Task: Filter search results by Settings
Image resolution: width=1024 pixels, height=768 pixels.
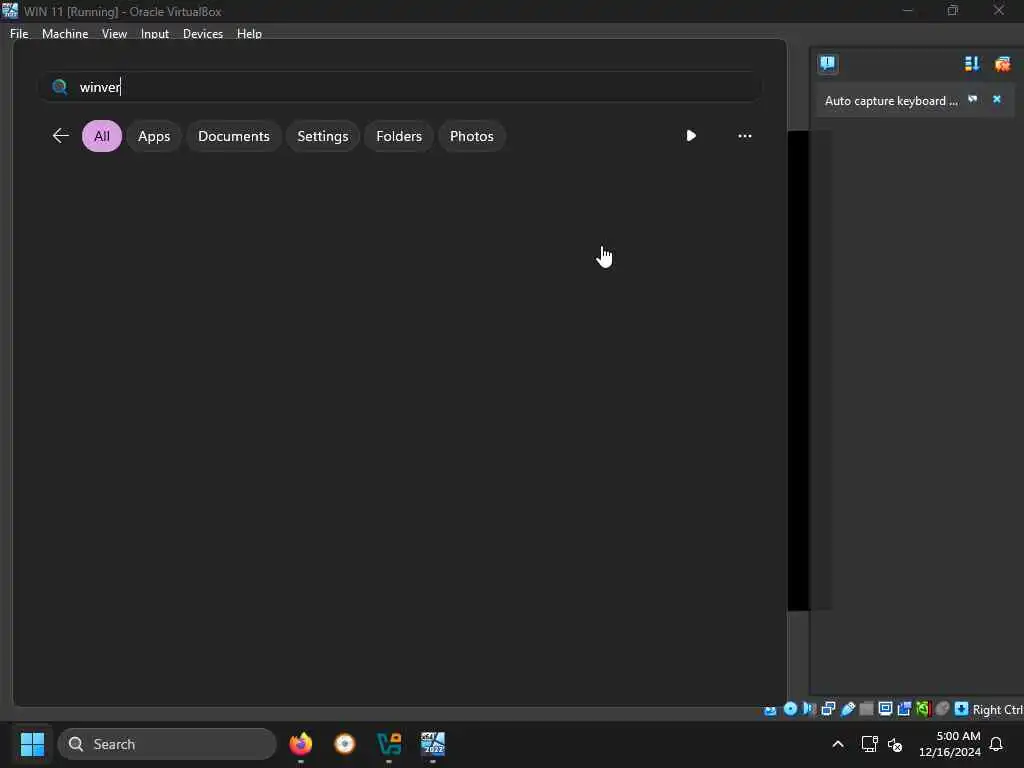Action: coord(323,136)
